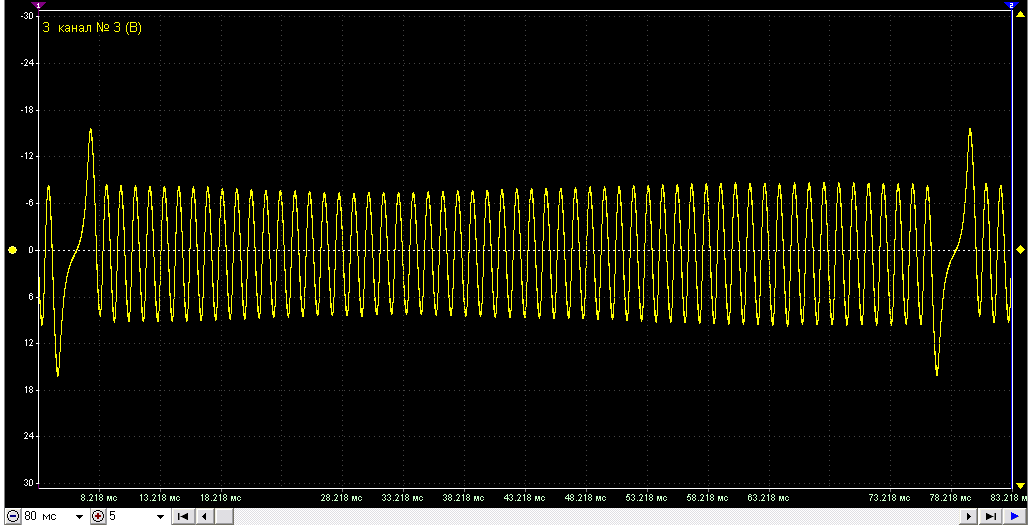Viewport: 1029px width, 525px height.
Task: Click the yellow down triangle in the bottom-right corner
Action: 1020,485
